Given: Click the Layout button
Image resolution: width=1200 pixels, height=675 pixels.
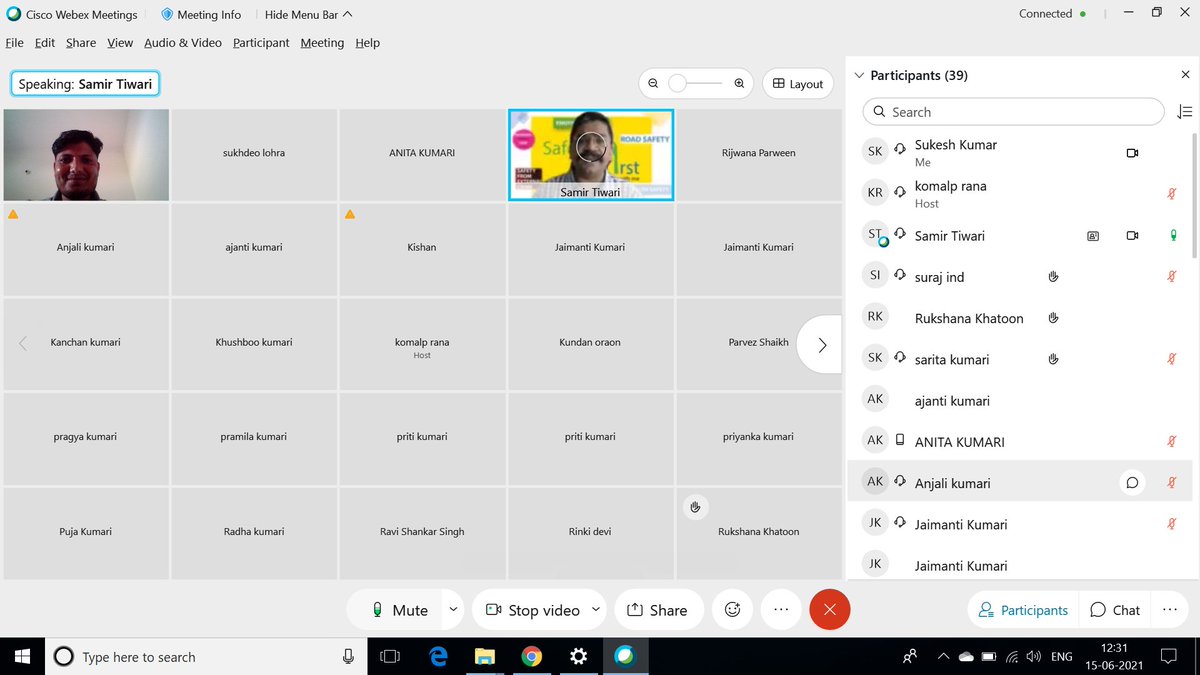Looking at the screenshot, I should point(798,84).
